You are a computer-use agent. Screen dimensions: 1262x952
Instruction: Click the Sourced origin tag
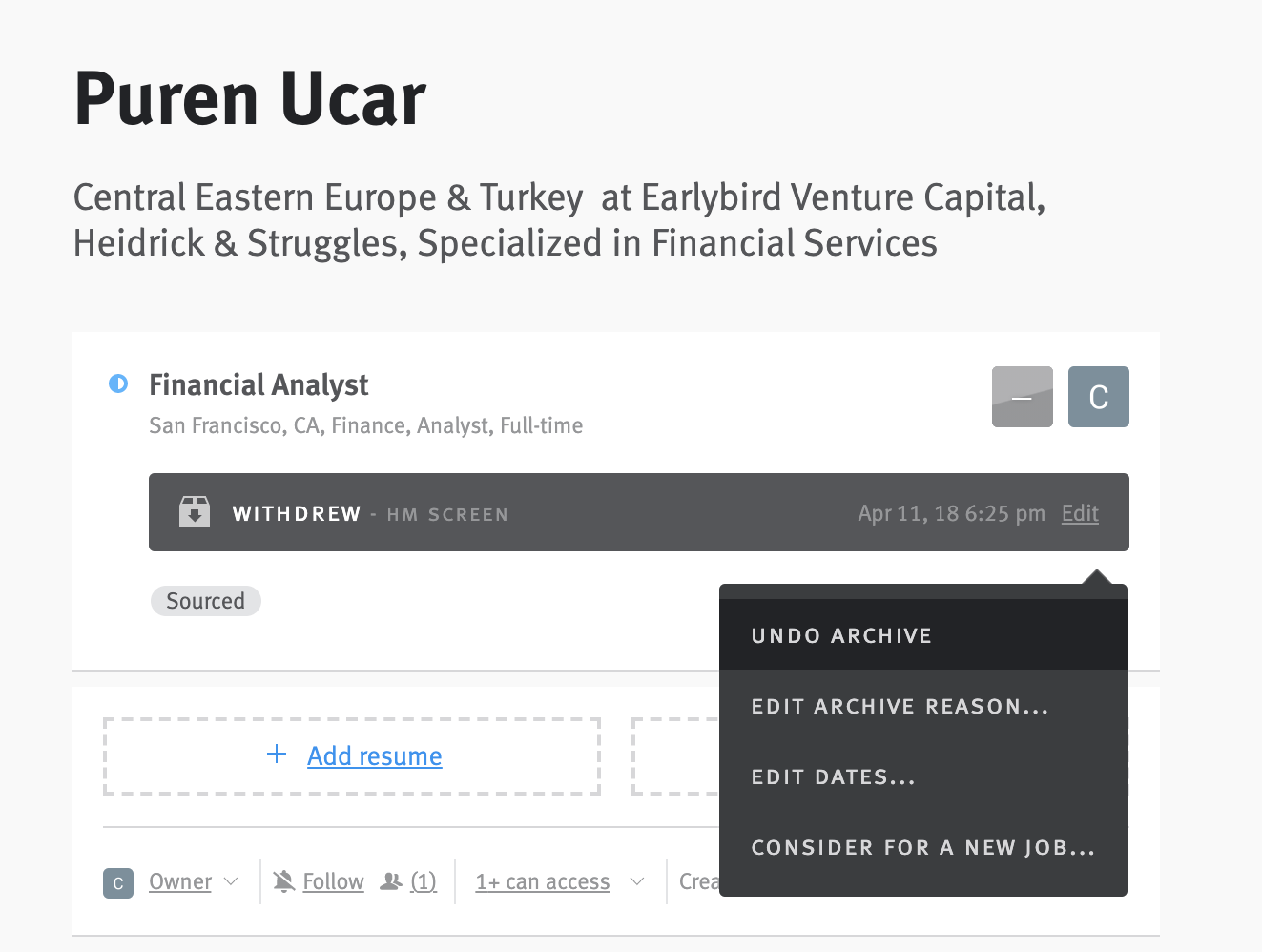[x=205, y=600]
